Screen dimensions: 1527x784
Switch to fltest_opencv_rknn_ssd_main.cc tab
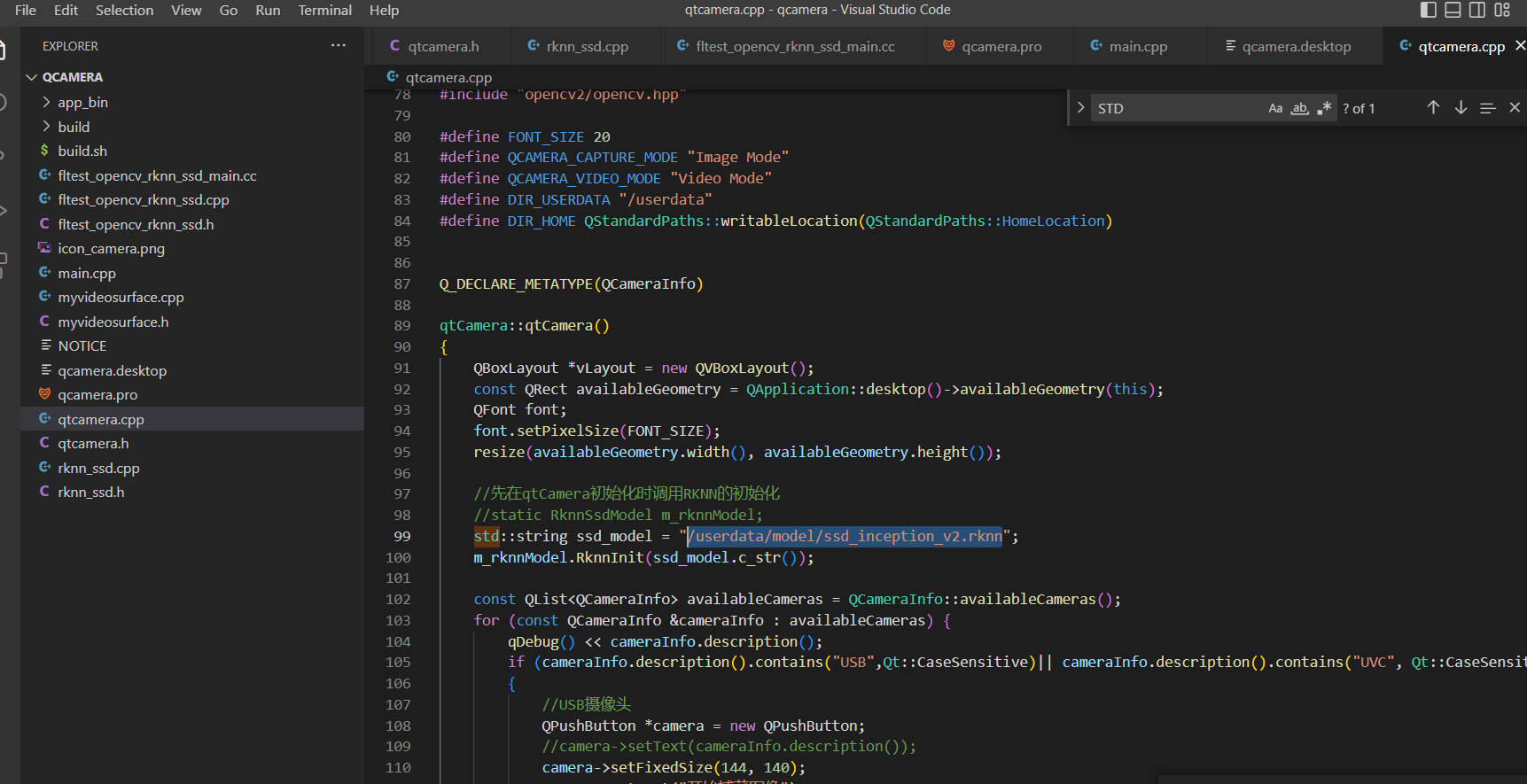pos(794,46)
